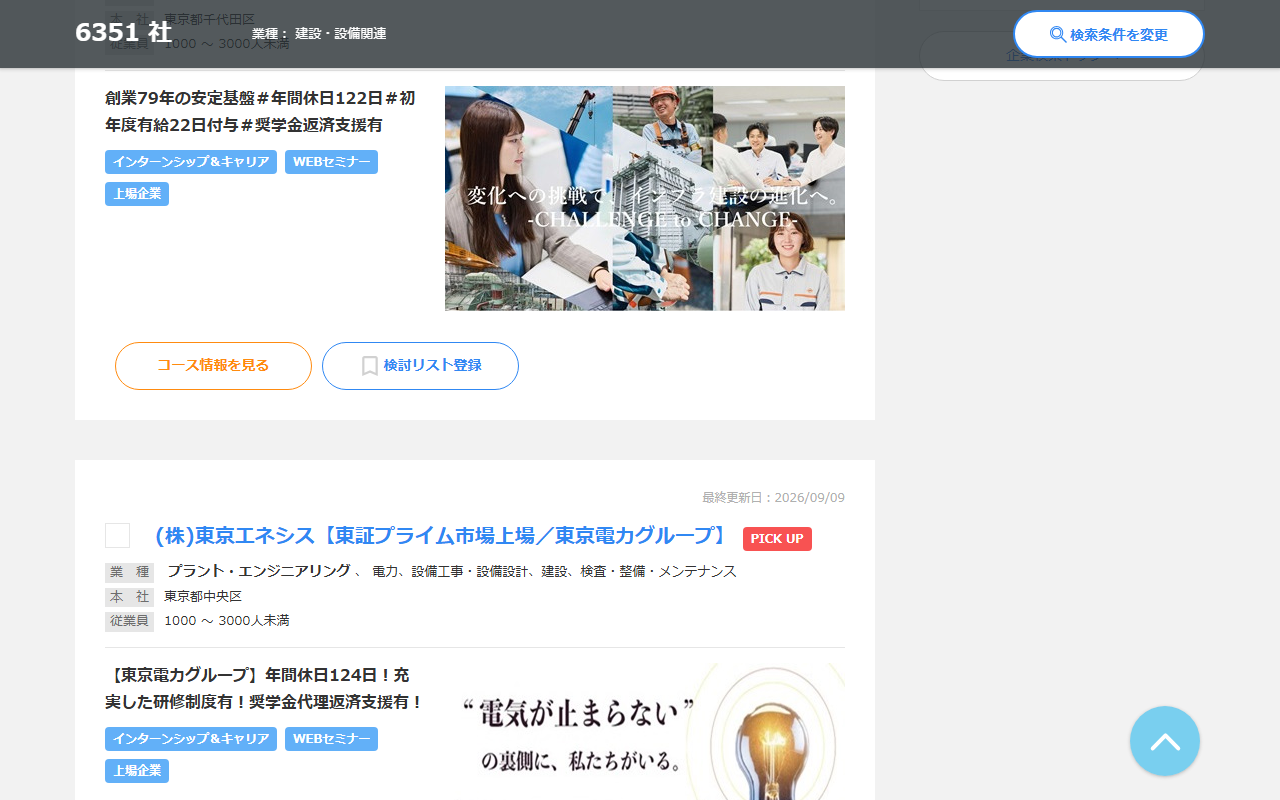The height and width of the screenshot is (800, 1280).
Task: Click 検討リスト登録 bookmark button
Action: click(420, 366)
